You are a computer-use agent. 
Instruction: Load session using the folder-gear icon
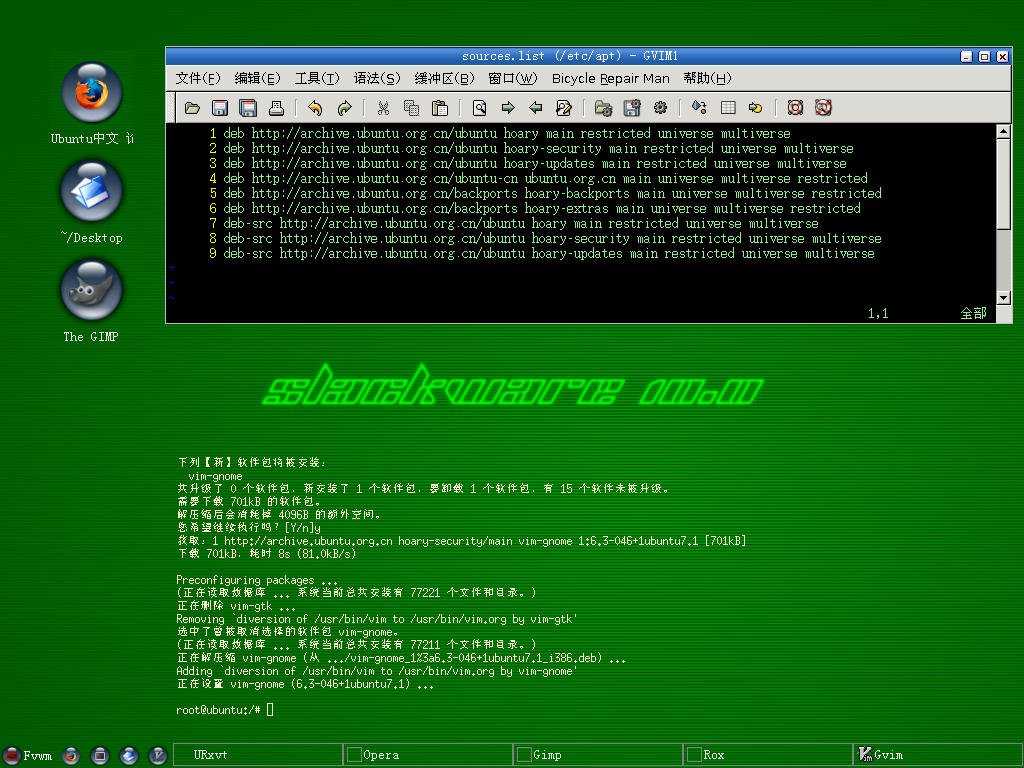pyautogui.click(x=603, y=108)
